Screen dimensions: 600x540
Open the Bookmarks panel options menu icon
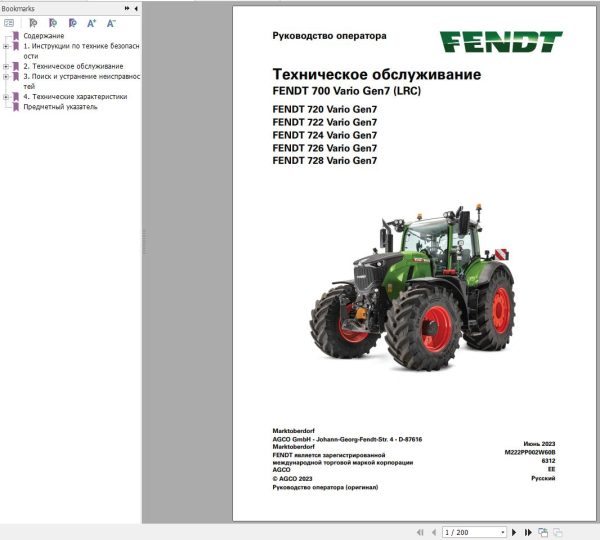pos(9,23)
